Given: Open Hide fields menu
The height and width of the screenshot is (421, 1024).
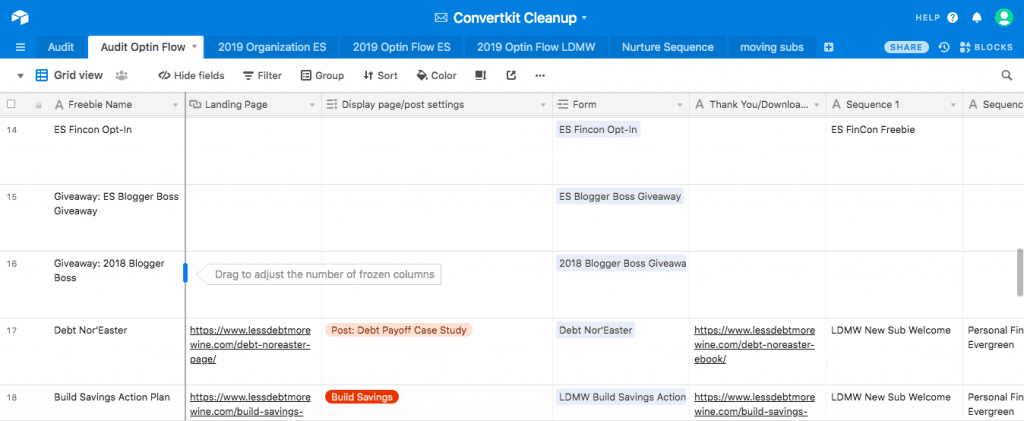Looking at the screenshot, I should point(191,76).
